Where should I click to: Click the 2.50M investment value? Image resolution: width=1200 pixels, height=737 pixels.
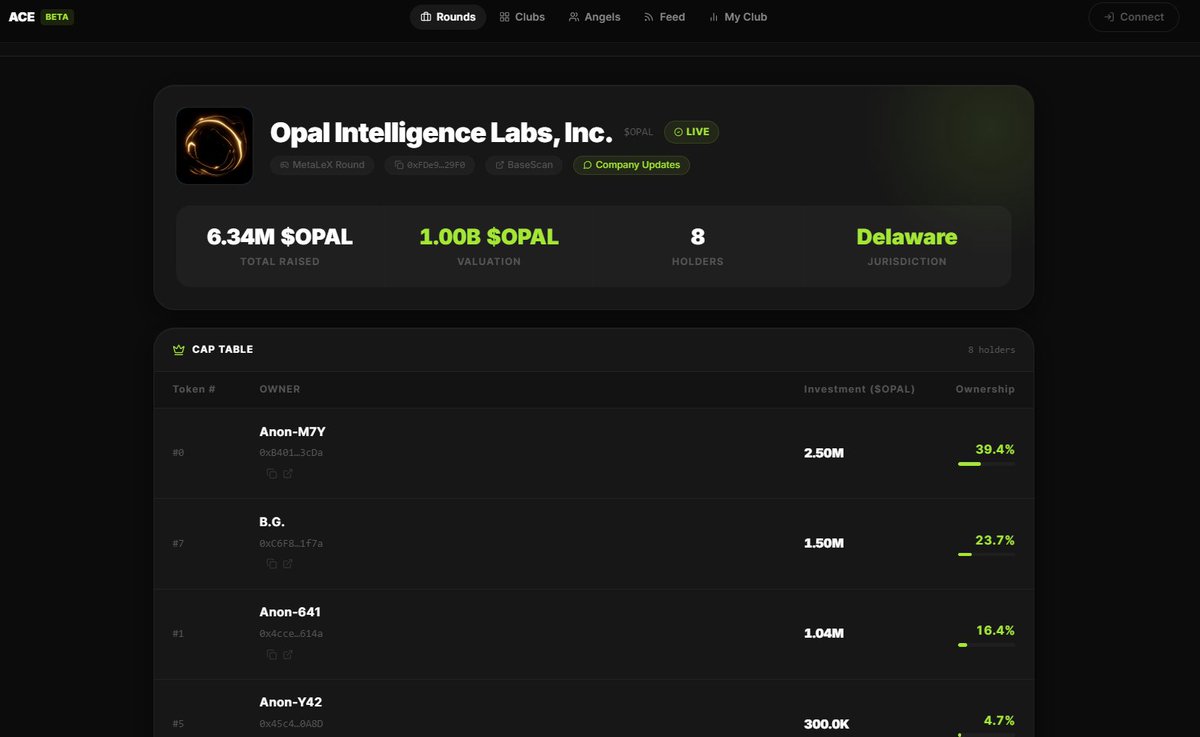pos(824,453)
